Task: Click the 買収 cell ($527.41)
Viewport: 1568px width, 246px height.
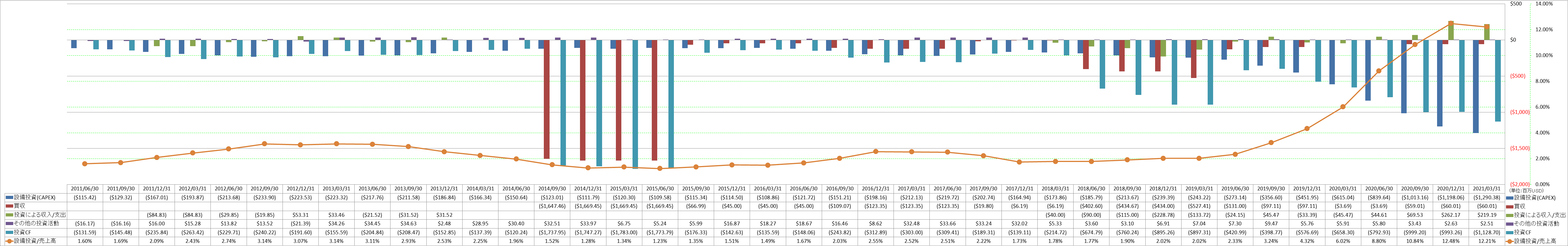Action: [1199, 206]
